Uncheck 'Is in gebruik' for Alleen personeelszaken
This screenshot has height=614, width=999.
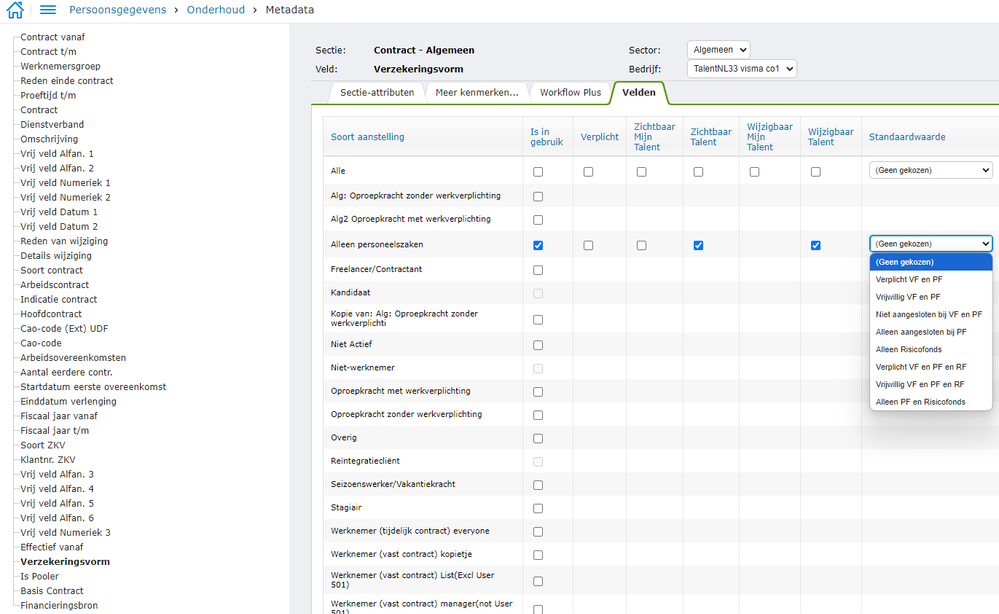538,245
